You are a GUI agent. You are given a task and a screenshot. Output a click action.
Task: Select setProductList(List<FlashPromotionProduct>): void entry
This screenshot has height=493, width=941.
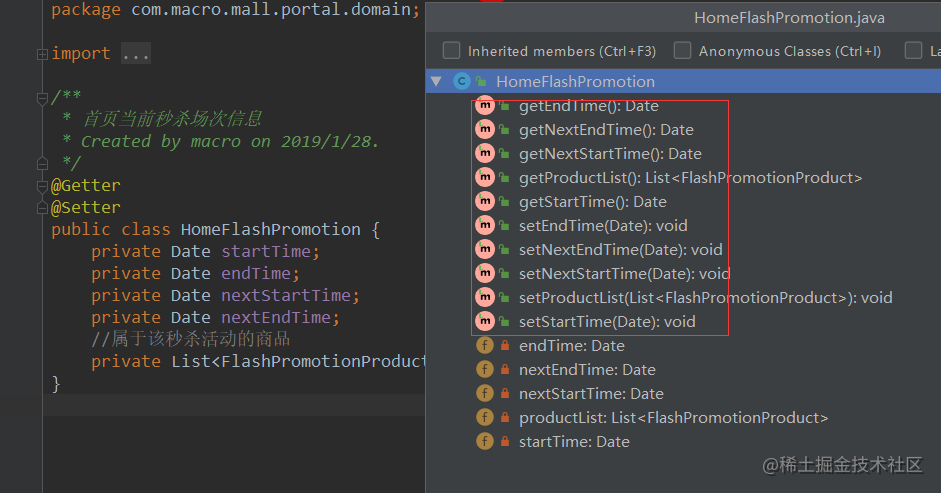pyautogui.click(x=706, y=298)
